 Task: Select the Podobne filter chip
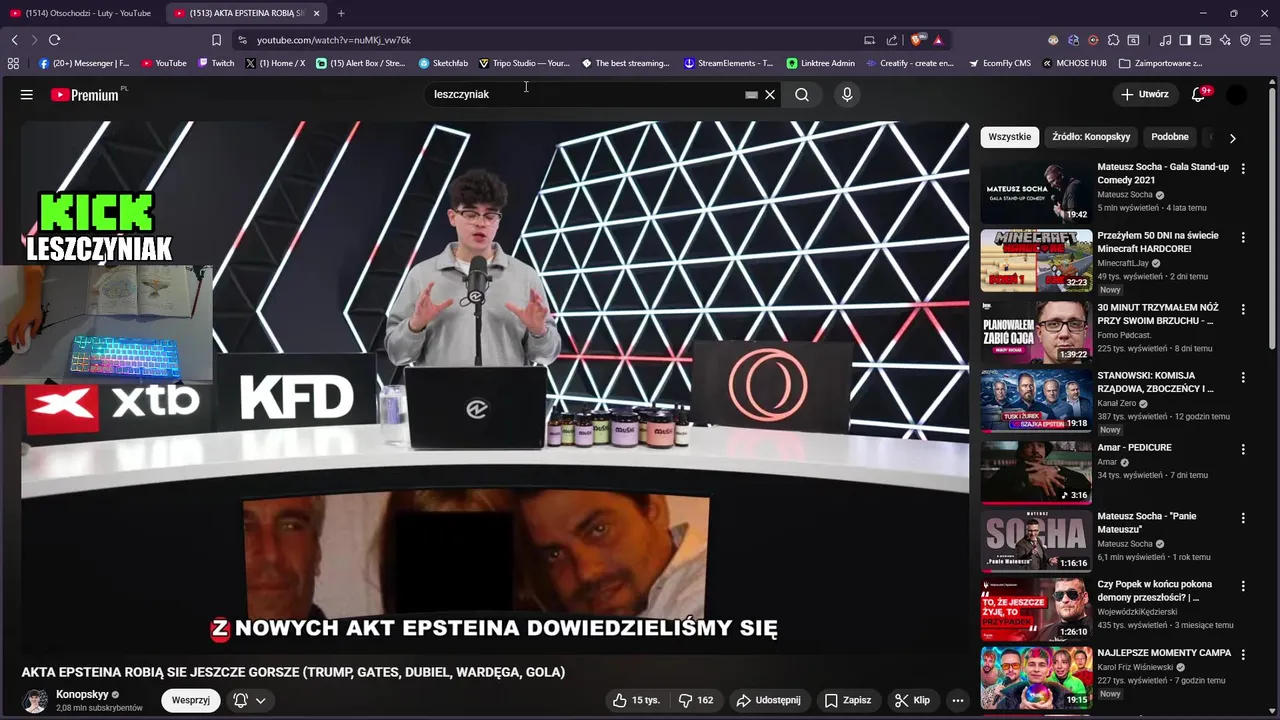pyautogui.click(x=1170, y=137)
